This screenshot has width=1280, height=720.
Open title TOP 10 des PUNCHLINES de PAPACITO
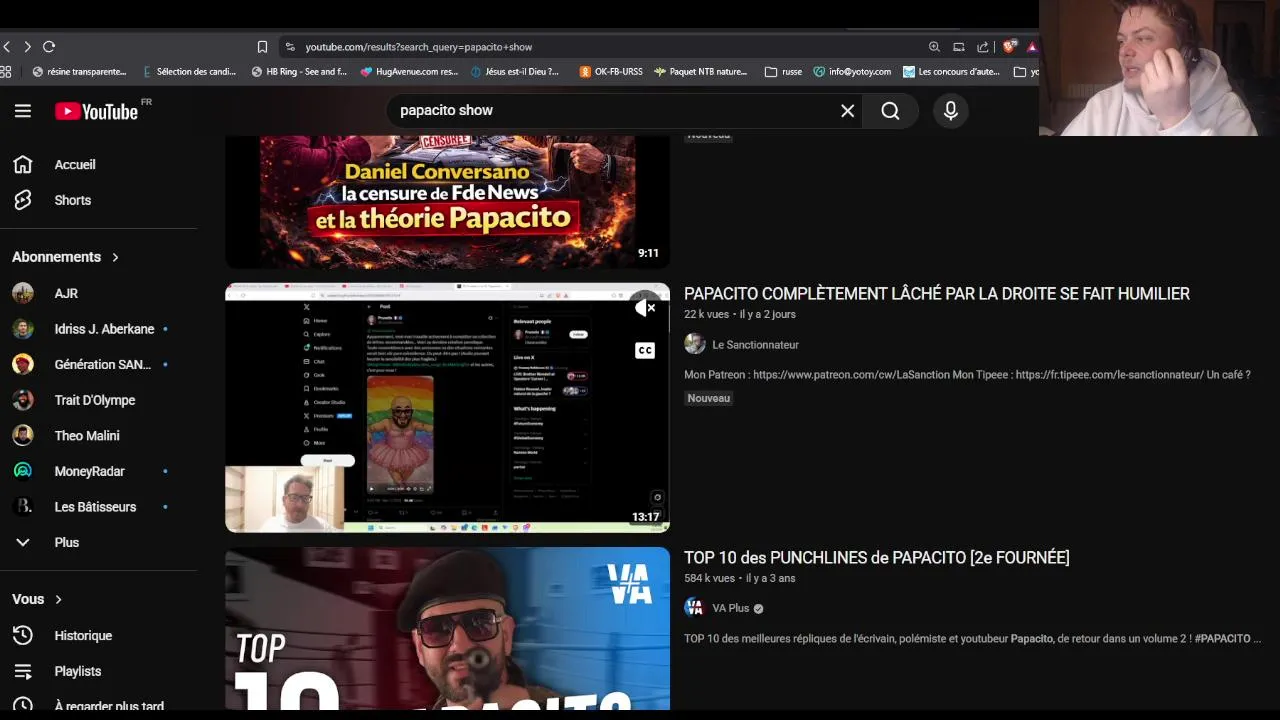(x=876, y=557)
